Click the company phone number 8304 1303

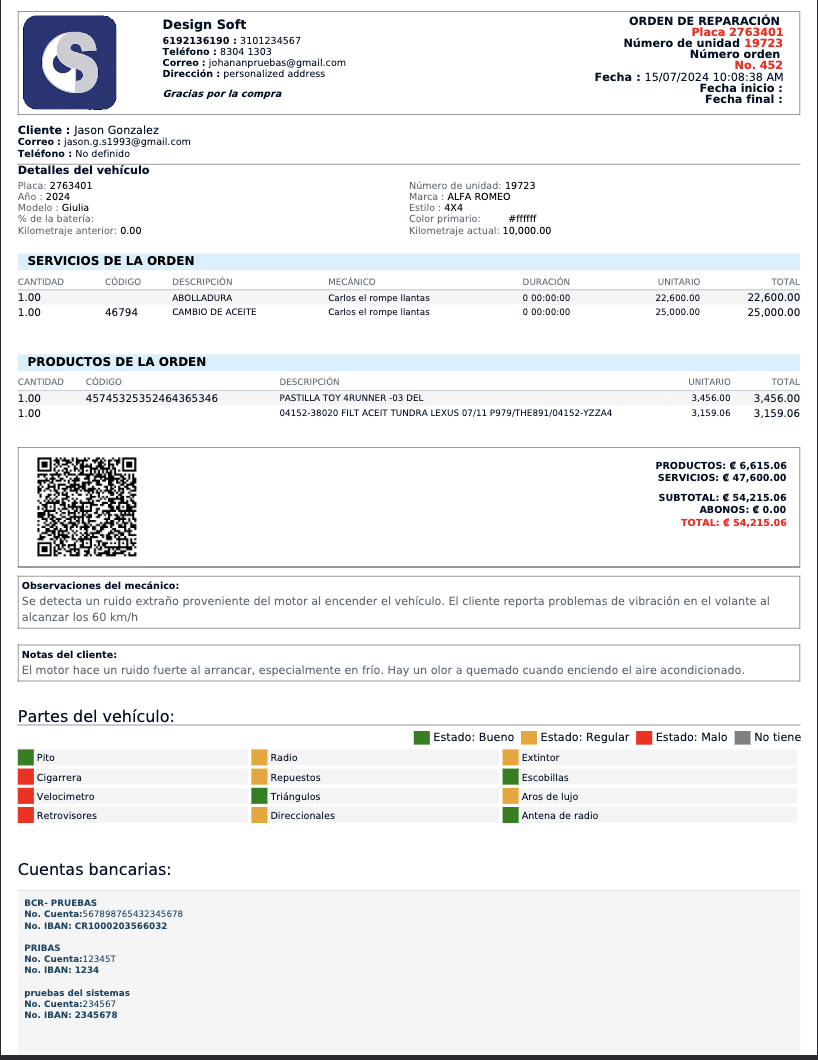[x=246, y=51]
